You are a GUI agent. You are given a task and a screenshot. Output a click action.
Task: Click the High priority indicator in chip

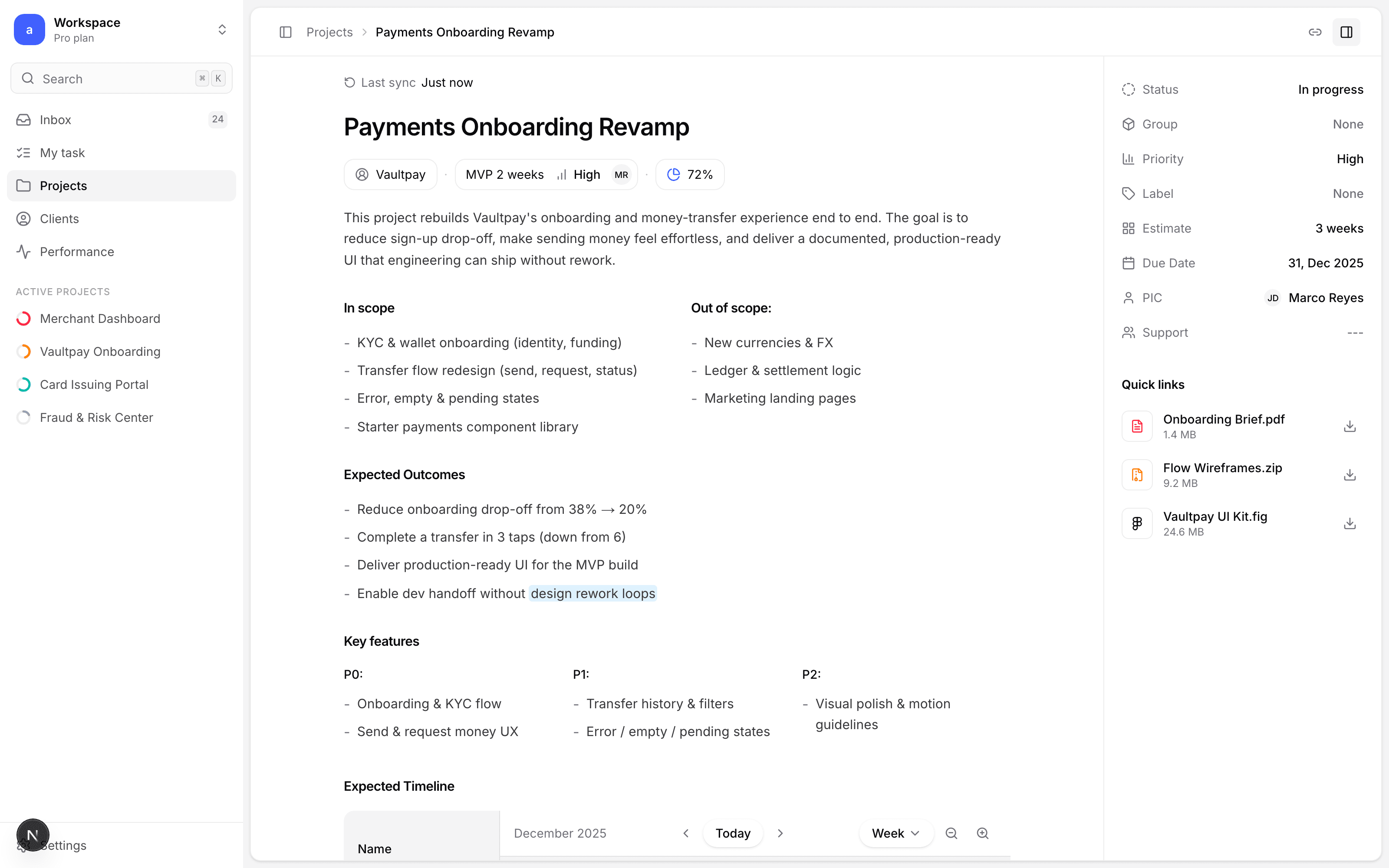tap(579, 174)
